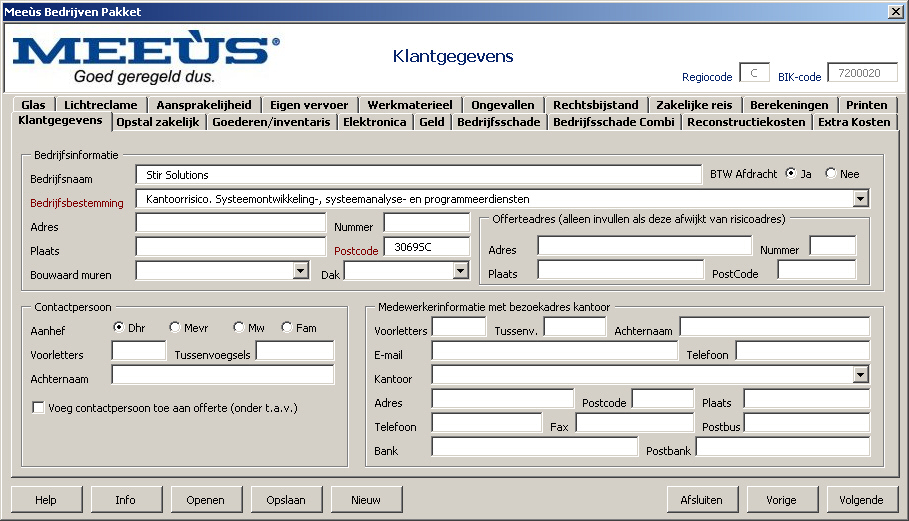Screen dimensions: 909x521
Task: Switch to the Werkmaterieel tab
Action: click(x=410, y=105)
